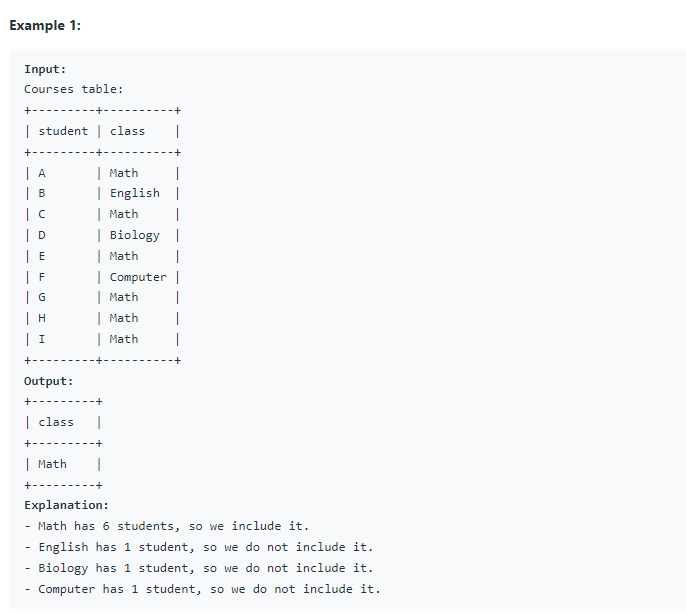The height and width of the screenshot is (614, 686).
Task: Click student letter 'H' in the table
Action: tap(42, 318)
